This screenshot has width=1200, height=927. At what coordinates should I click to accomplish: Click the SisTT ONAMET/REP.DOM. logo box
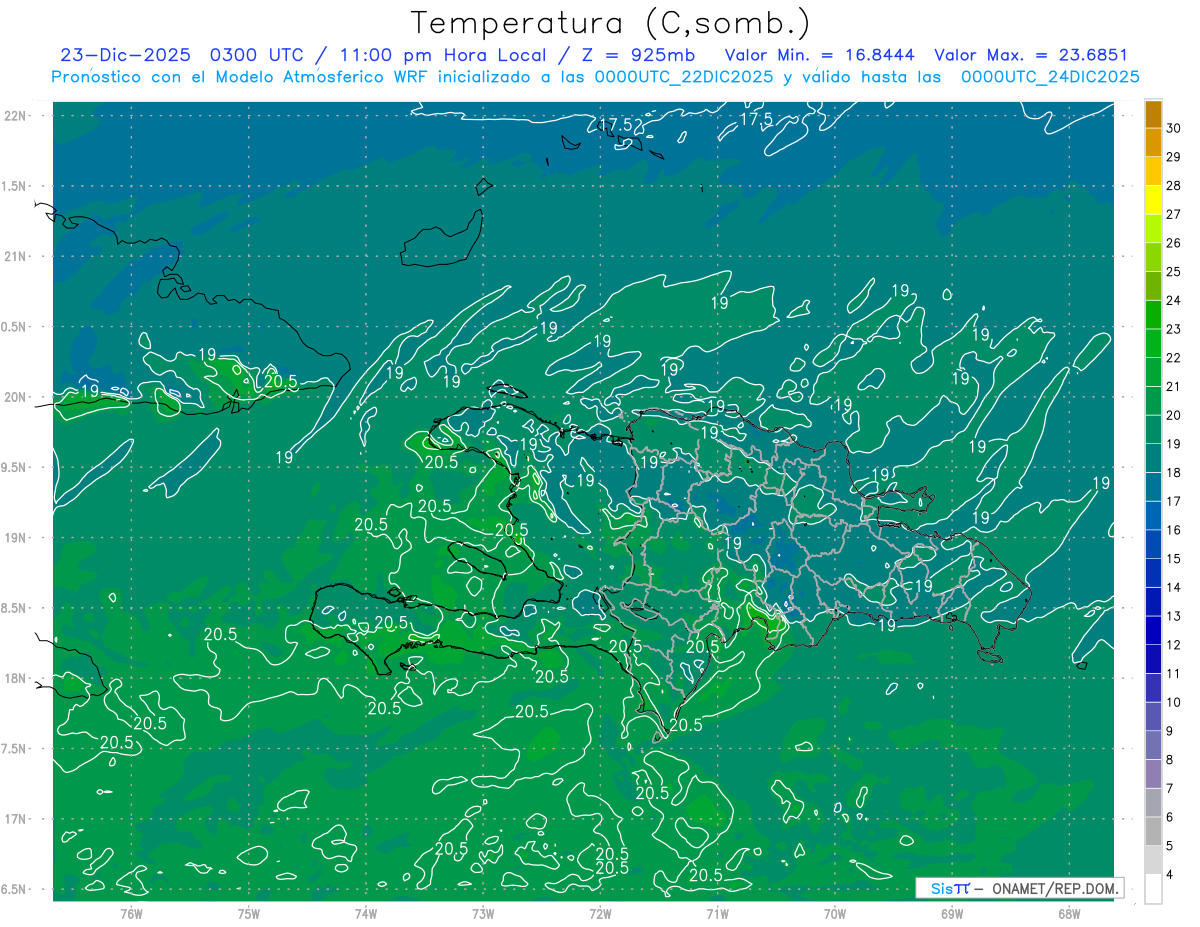click(x=1019, y=888)
